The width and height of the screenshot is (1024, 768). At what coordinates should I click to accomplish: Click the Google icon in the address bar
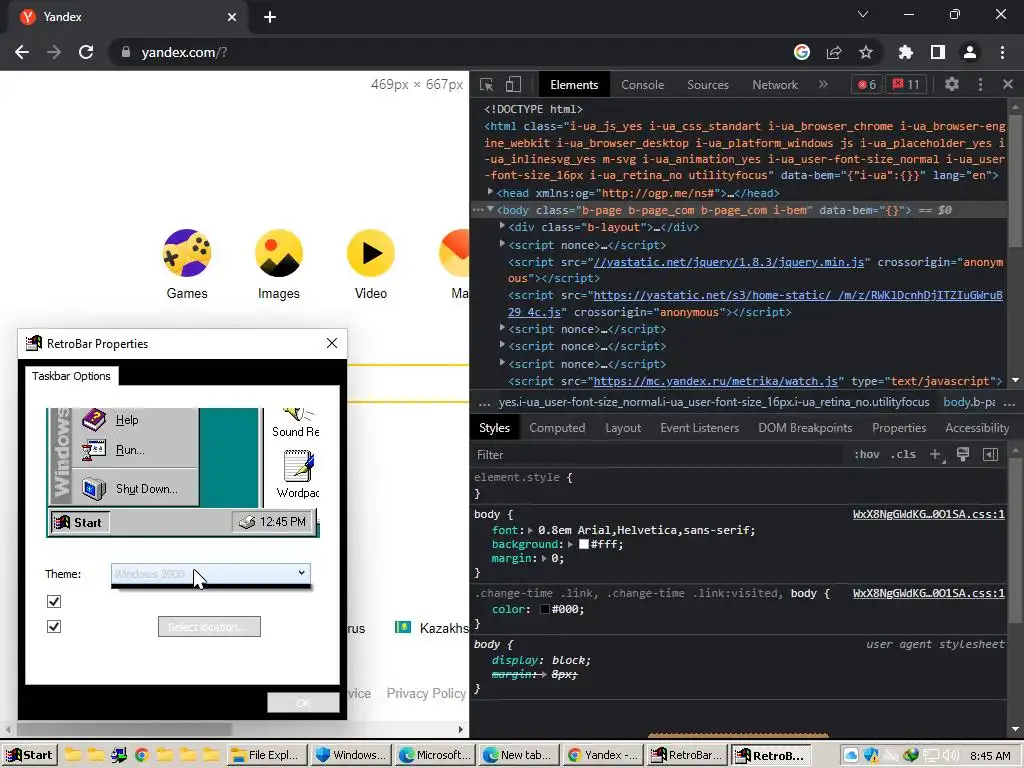(x=802, y=52)
